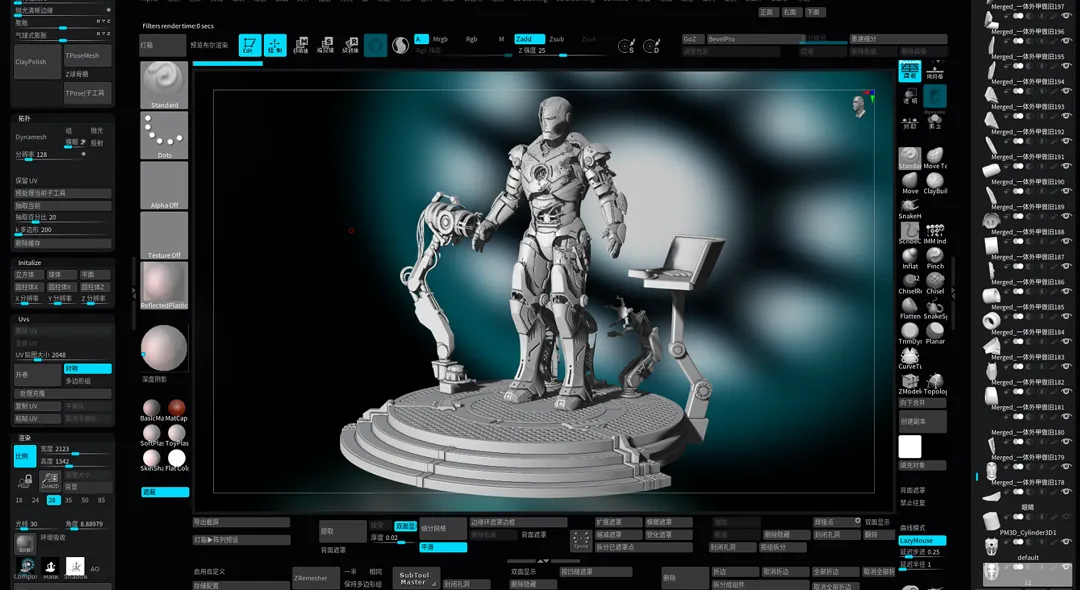Pick the SnakeHook brush
The image size is (1080, 590).
pyautogui.click(x=909, y=206)
